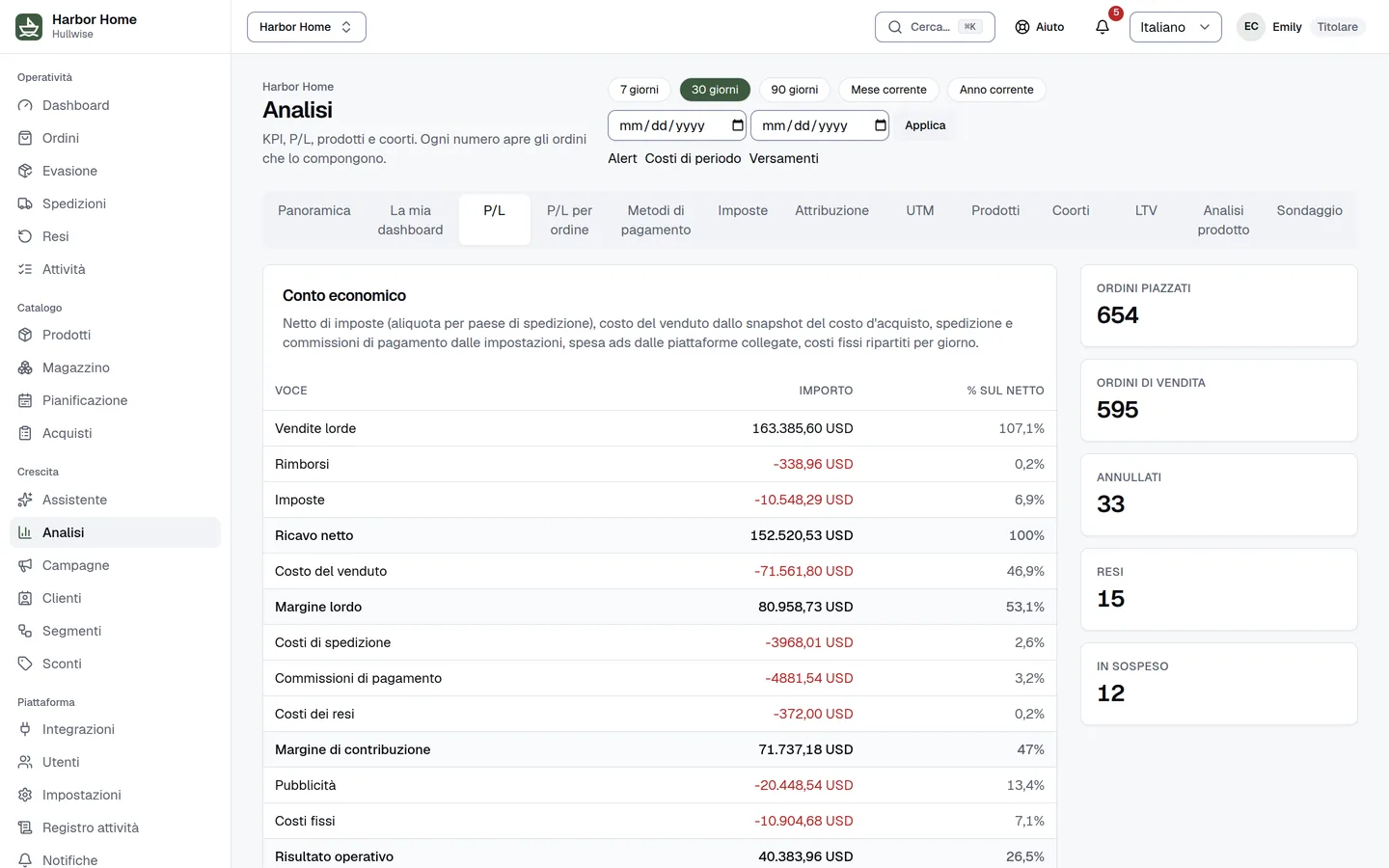Open Resi via its return icon

pos(25,236)
